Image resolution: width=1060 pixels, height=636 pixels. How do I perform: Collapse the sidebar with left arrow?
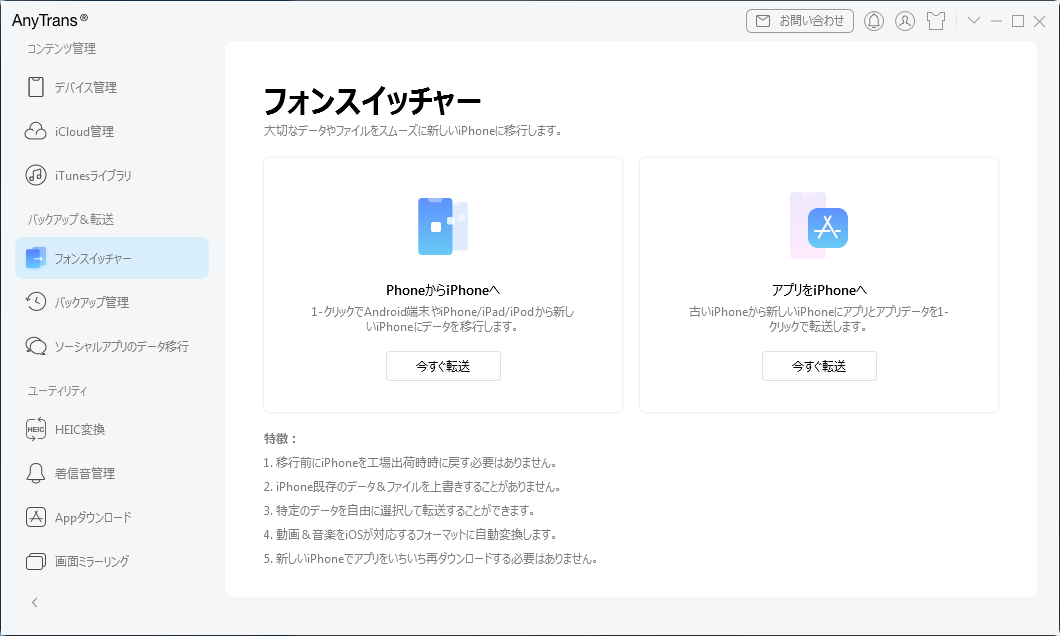pos(35,603)
